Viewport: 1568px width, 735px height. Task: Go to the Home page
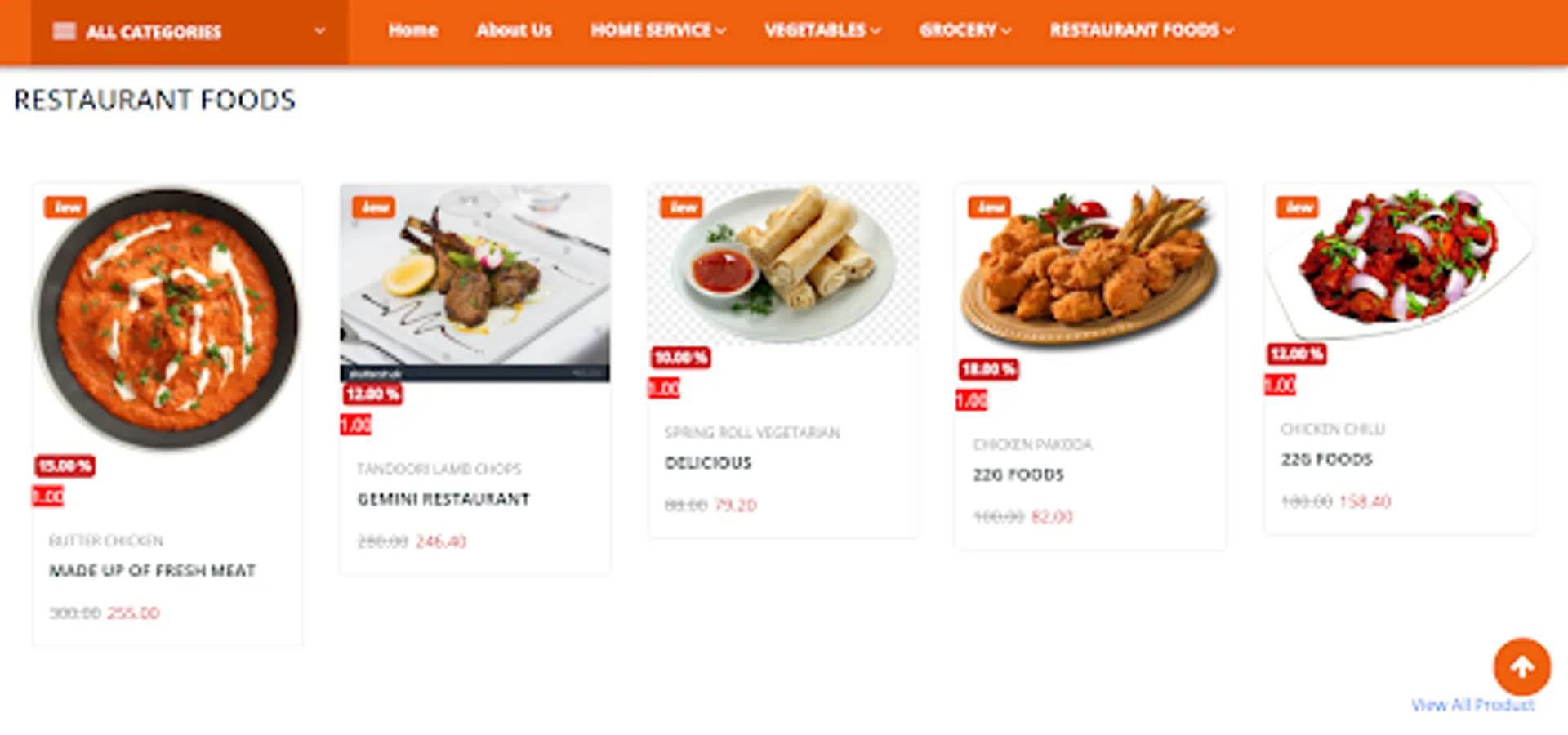[x=412, y=30]
